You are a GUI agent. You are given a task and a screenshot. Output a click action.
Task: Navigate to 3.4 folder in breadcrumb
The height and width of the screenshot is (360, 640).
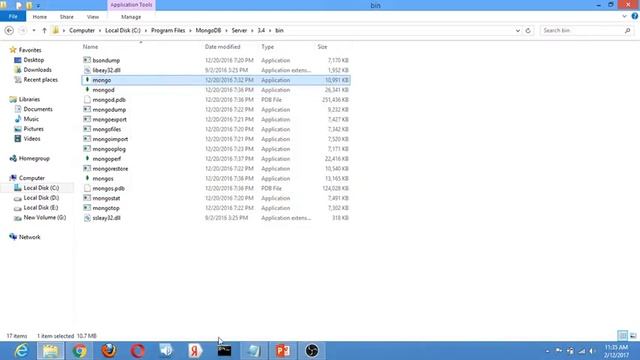[x=261, y=31]
